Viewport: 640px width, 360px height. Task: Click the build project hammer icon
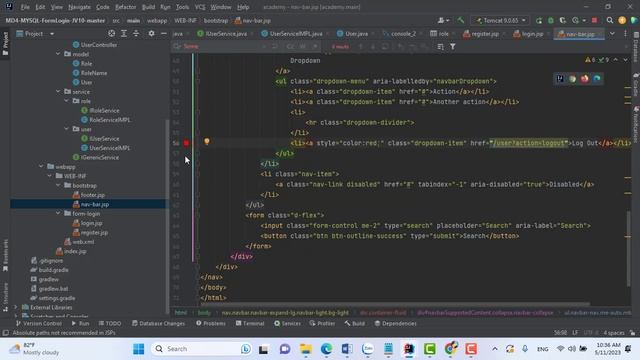(x=461, y=20)
